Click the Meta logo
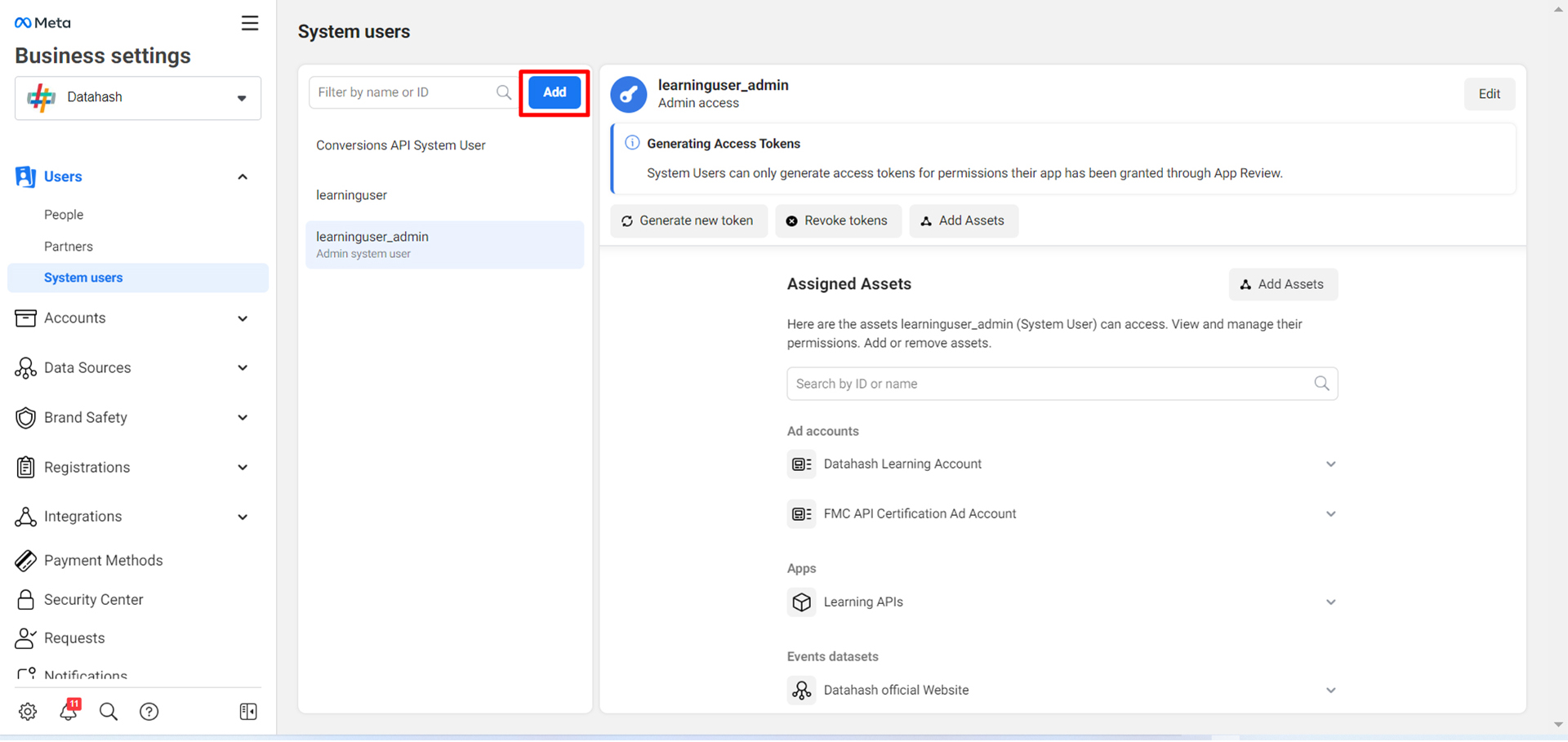Viewport: 1568px width, 742px height. coord(42,23)
